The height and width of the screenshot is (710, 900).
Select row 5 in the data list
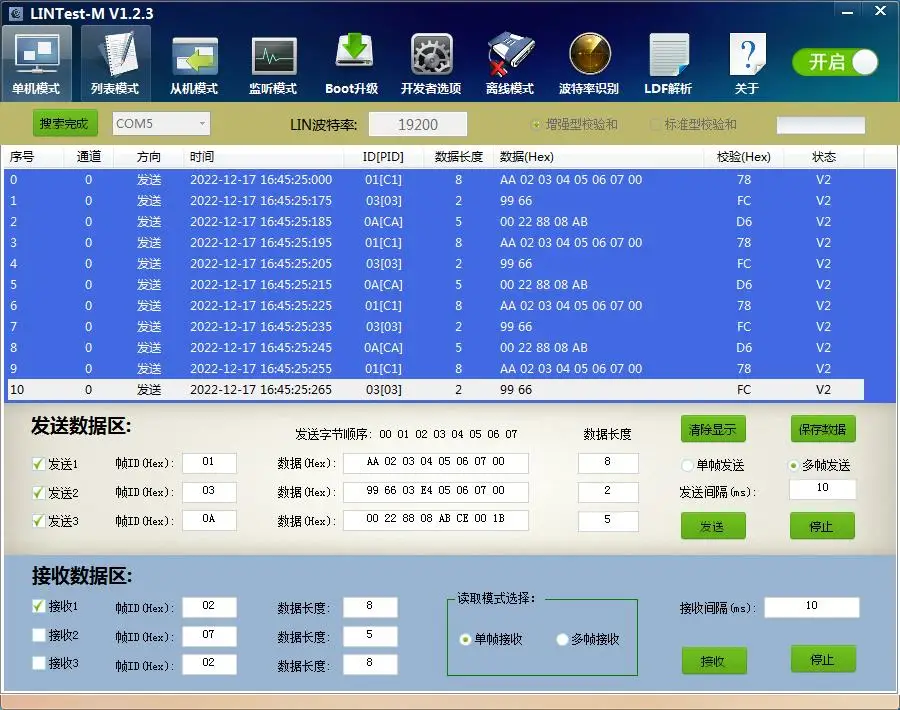[x=400, y=285]
